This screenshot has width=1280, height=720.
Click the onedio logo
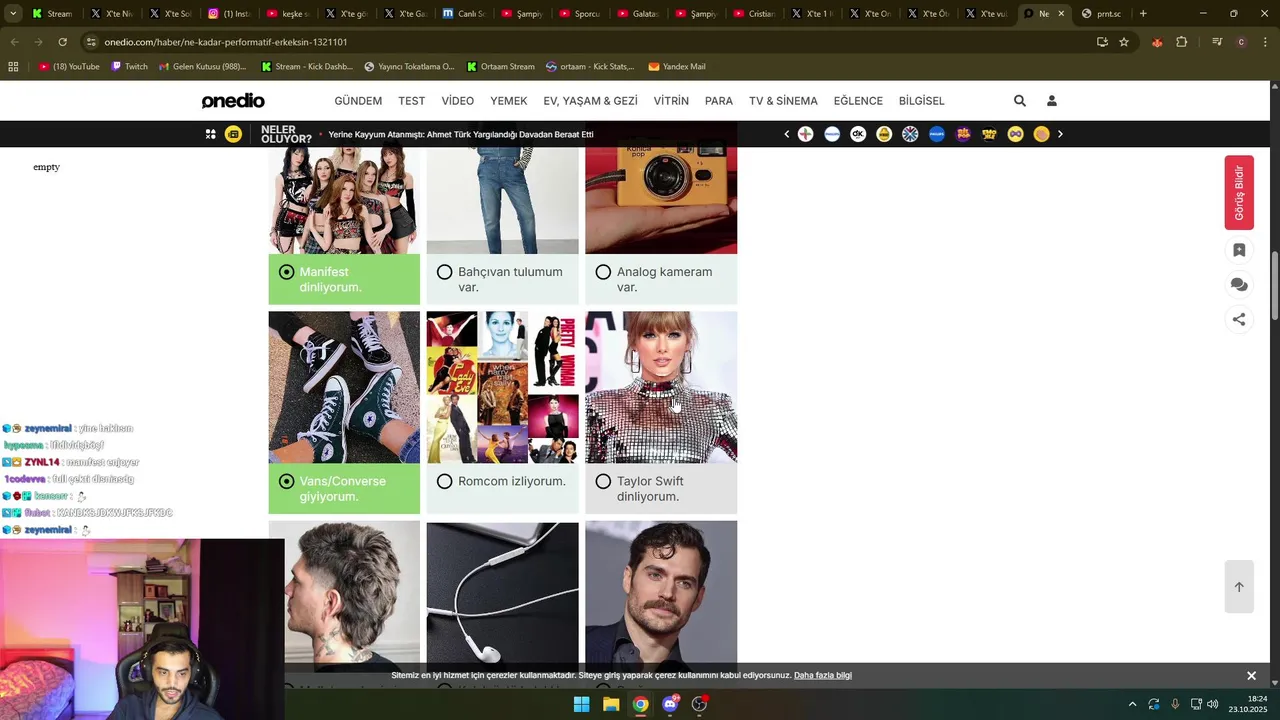[233, 101]
